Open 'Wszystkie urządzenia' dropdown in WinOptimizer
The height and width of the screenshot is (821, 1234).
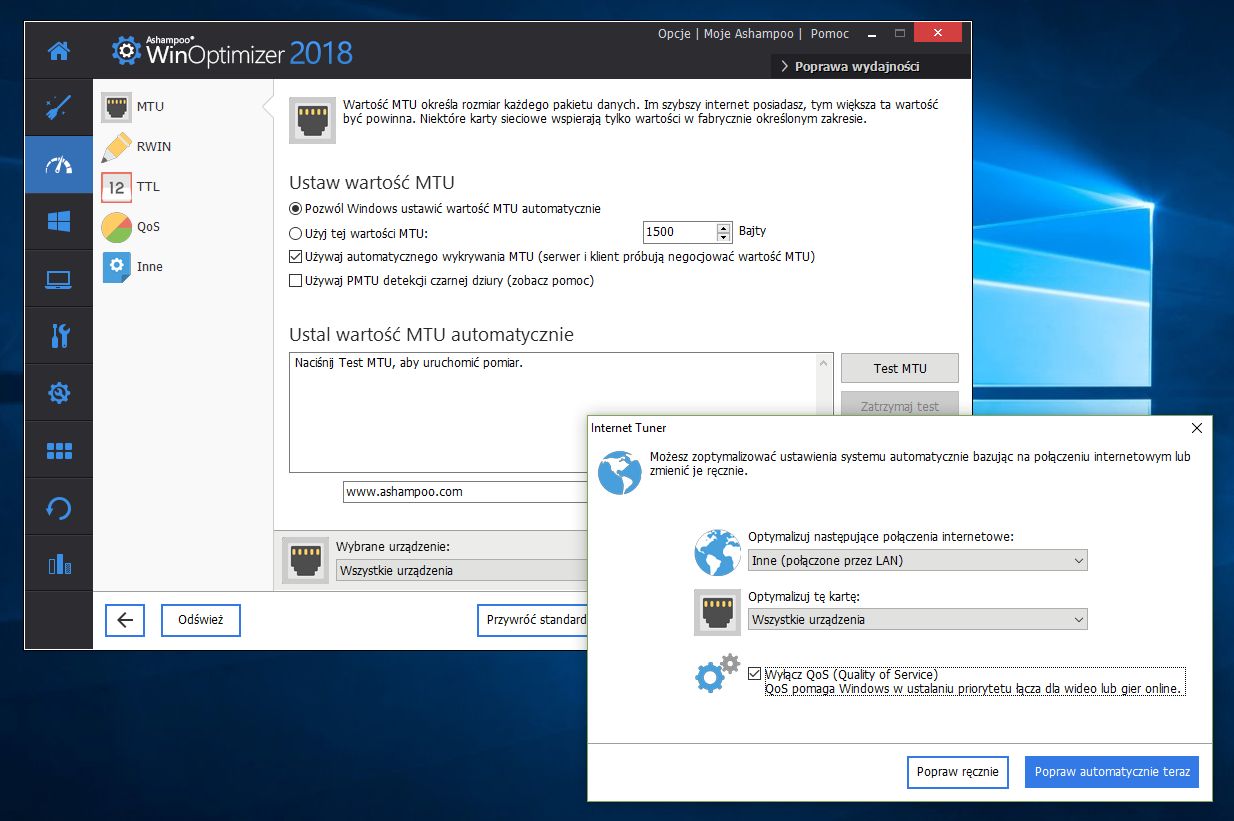460,570
